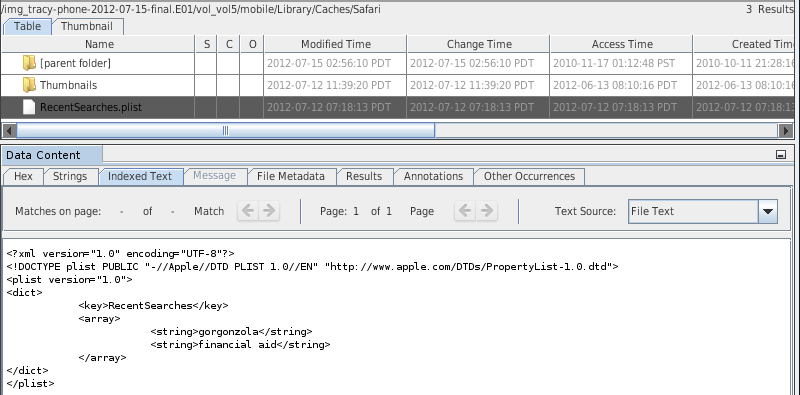Screen dimensions: 800x395
Task: Click Thumbnails access time 2012-06-13 08:10:16
Action: (x=615, y=85)
